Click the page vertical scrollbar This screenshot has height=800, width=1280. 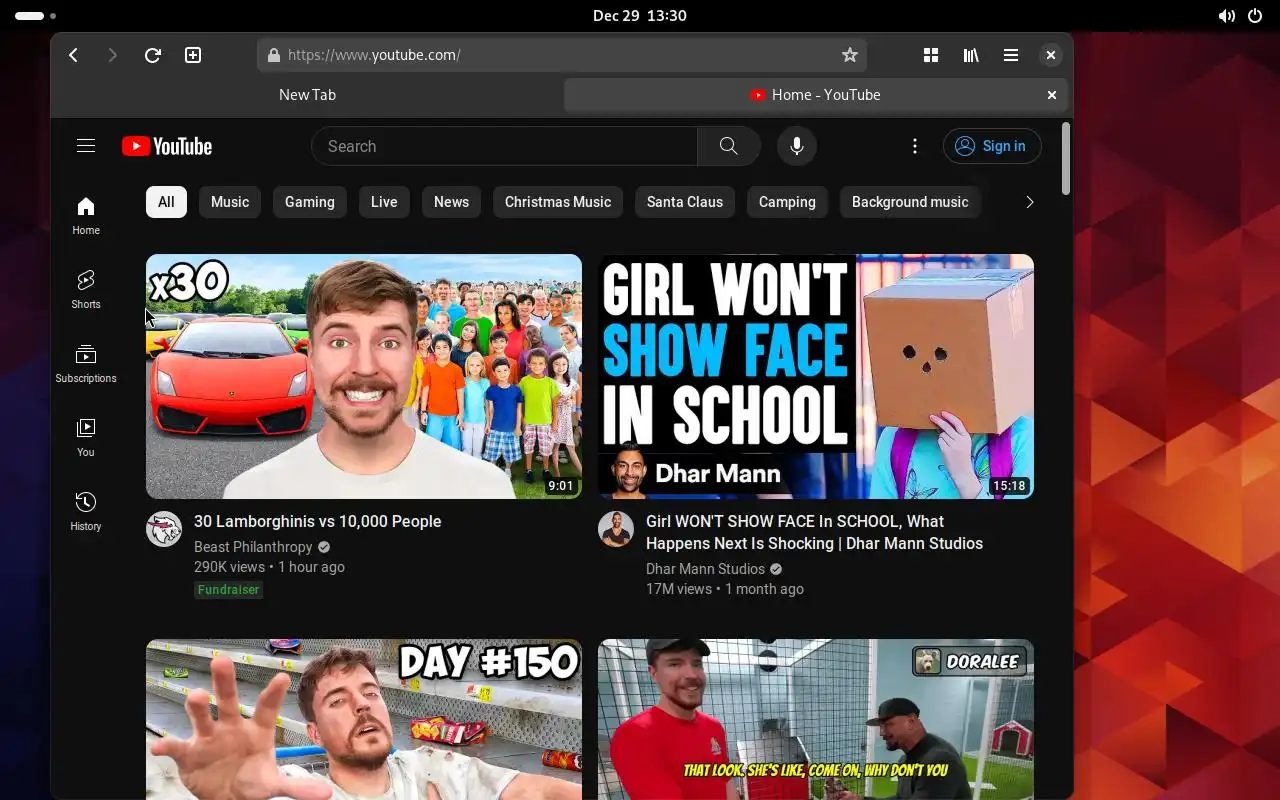(1066, 158)
